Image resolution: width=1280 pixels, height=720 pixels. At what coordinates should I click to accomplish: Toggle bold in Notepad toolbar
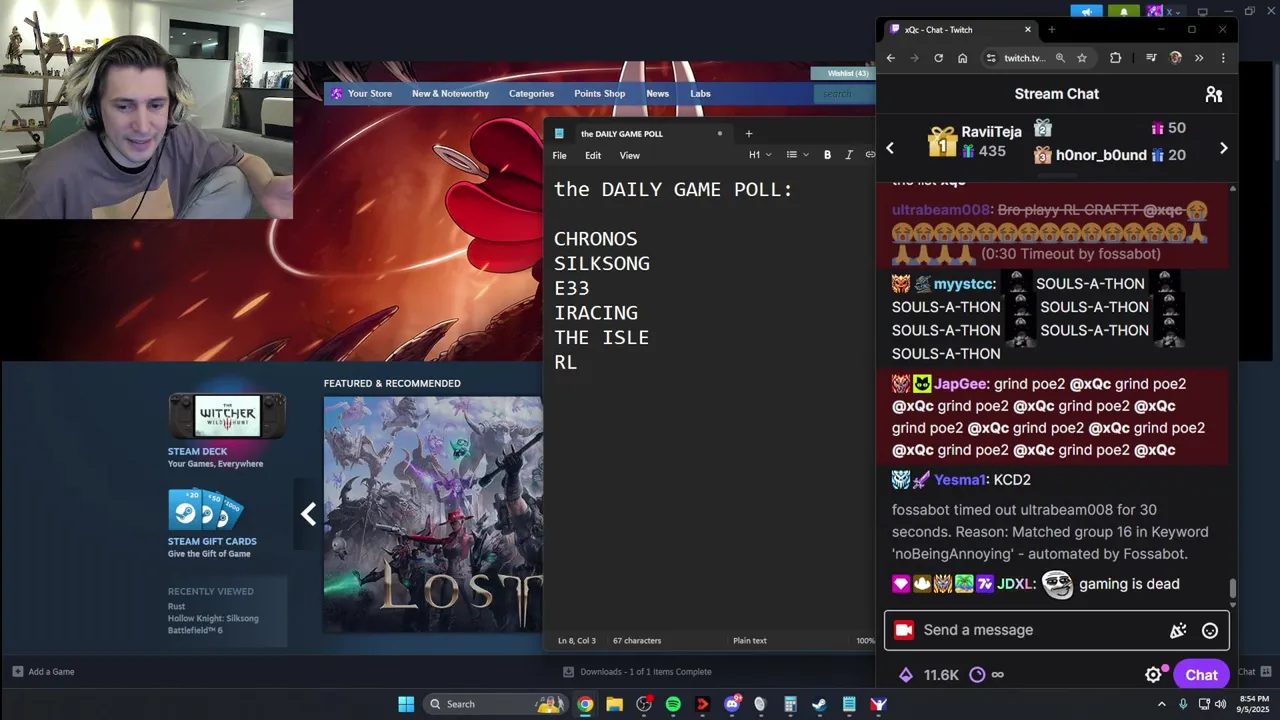(x=827, y=155)
